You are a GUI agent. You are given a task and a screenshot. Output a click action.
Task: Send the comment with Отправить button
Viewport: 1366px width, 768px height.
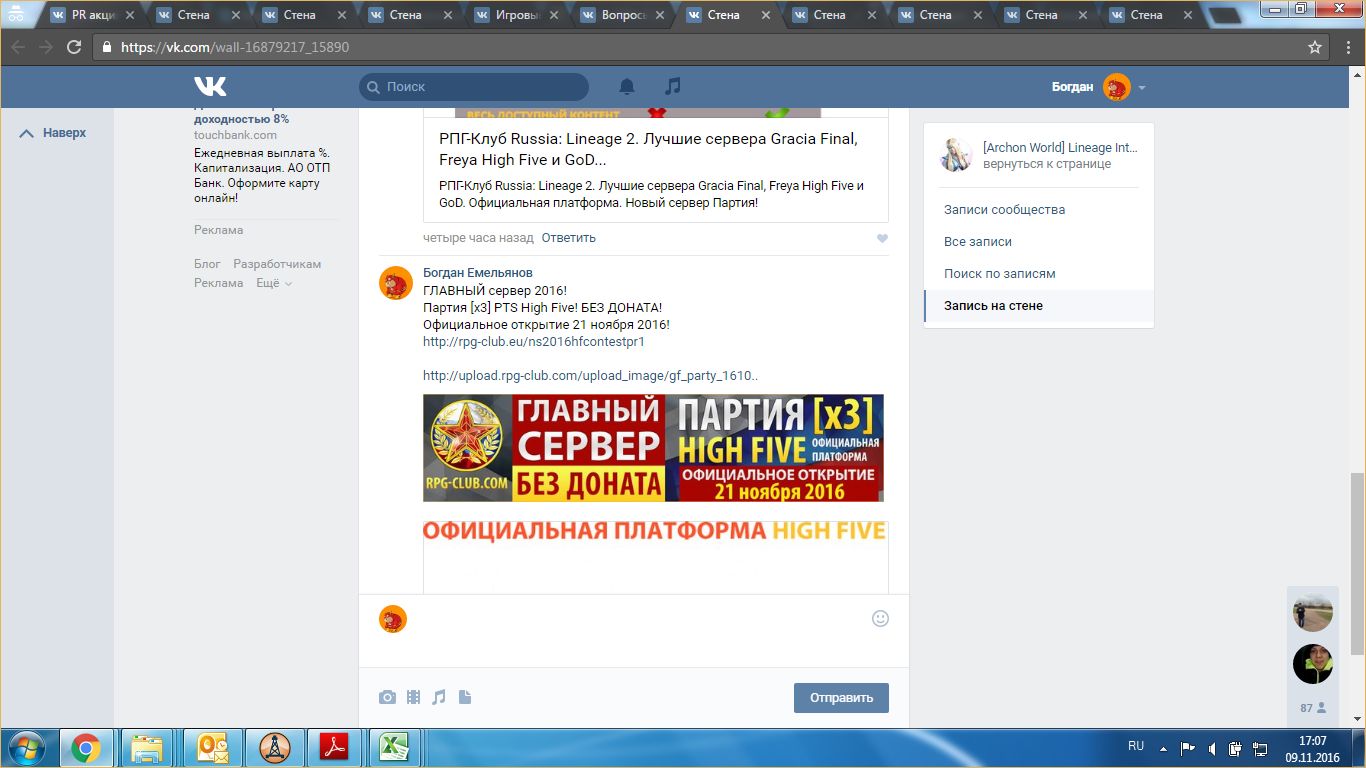point(841,698)
